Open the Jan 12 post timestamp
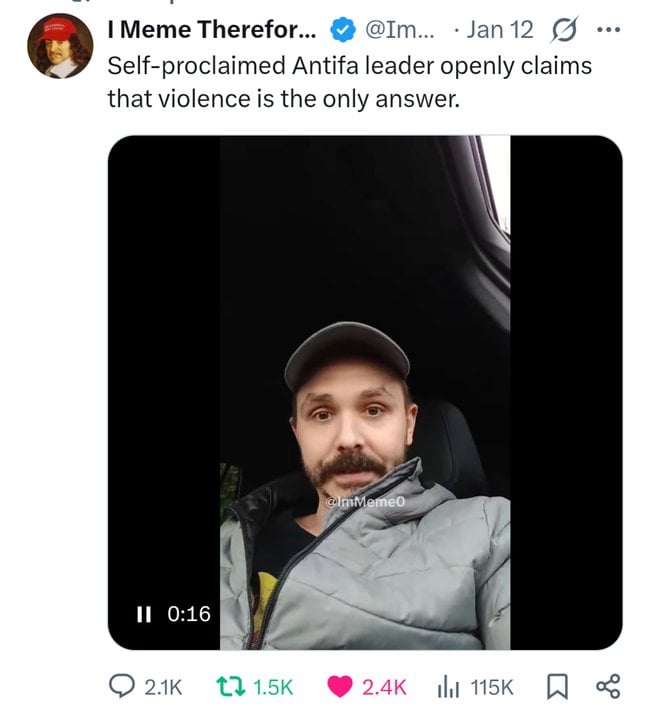Viewport: 651px width, 720px height. tap(498, 30)
